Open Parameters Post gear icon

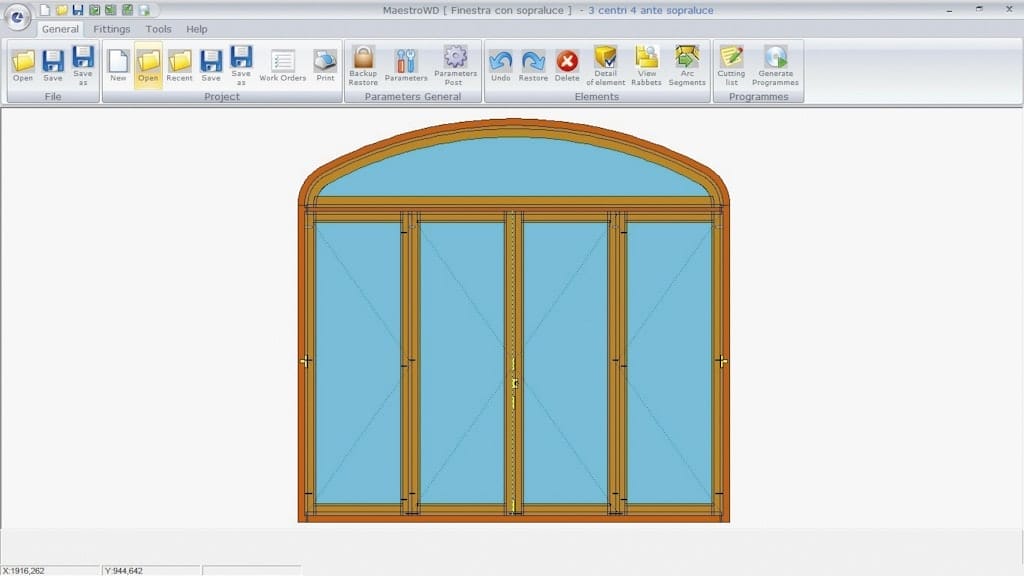[x=455, y=65]
